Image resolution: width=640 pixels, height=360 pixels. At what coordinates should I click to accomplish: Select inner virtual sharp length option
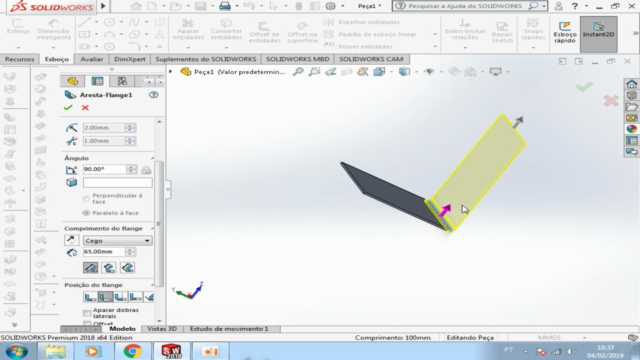(x=109, y=268)
